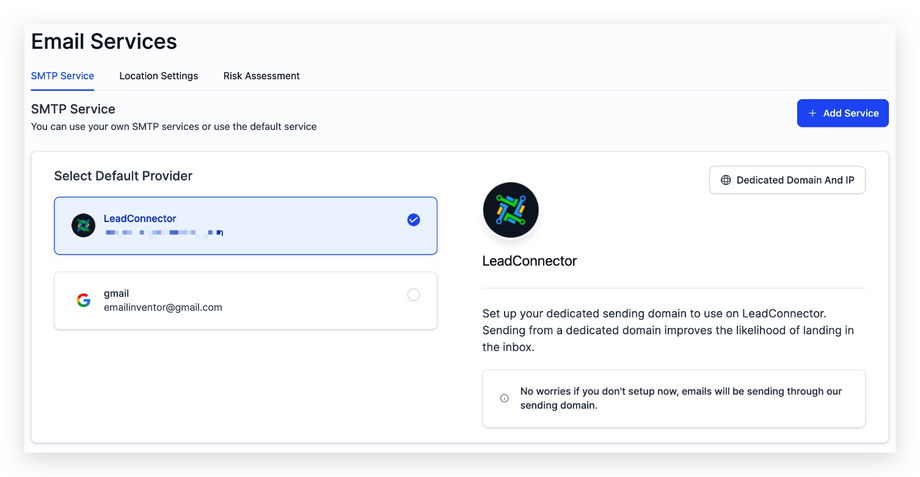Click the globe icon beside Dedicated Domain
920x477 pixels.
coord(726,180)
